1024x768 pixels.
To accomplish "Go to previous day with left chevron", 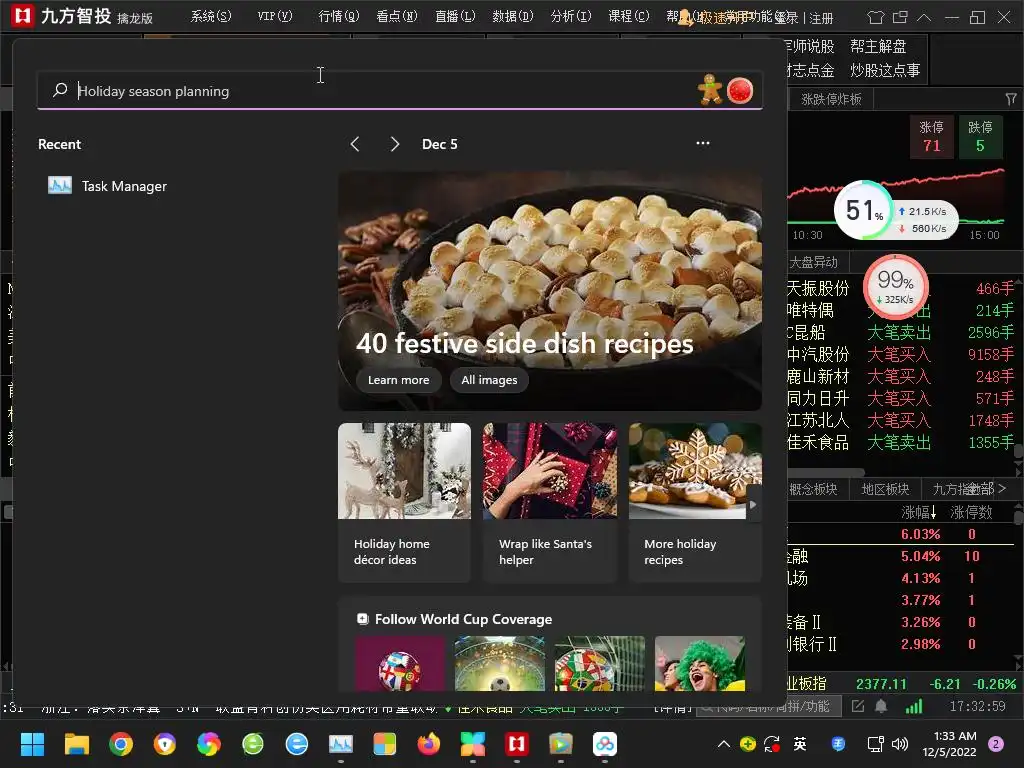I will pyautogui.click(x=355, y=144).
